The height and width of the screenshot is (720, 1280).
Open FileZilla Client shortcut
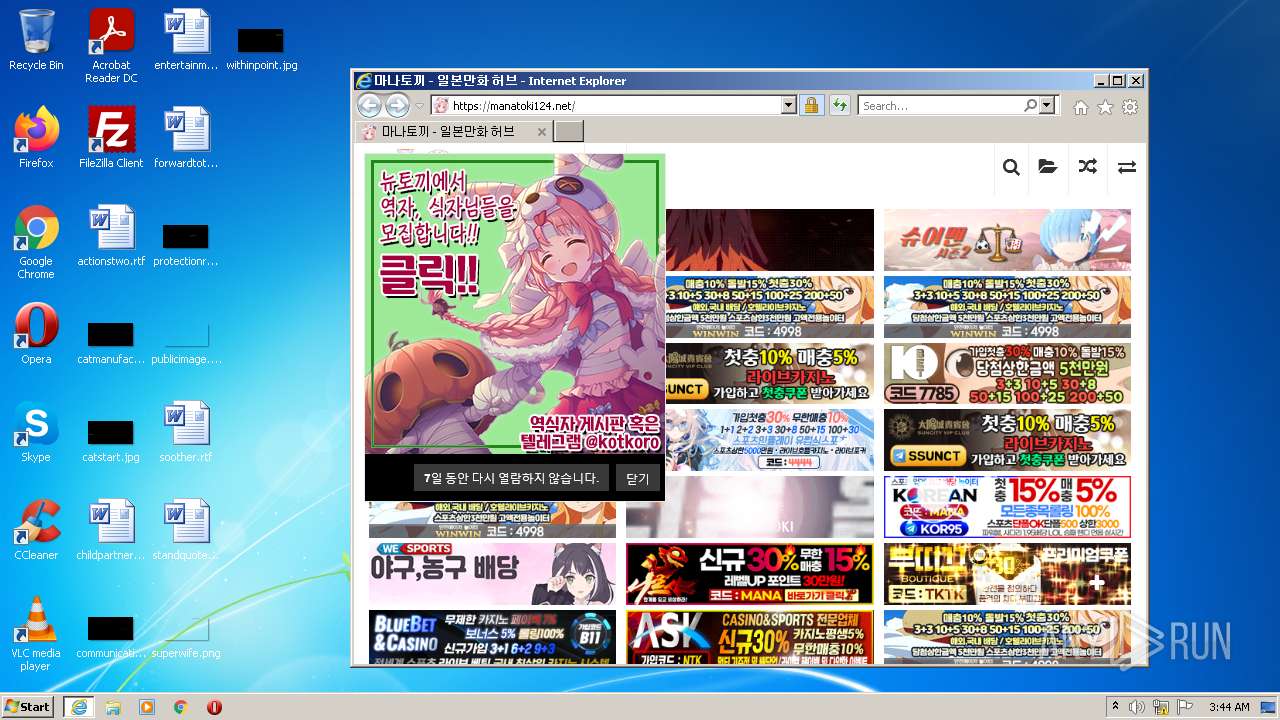(111, 138)
